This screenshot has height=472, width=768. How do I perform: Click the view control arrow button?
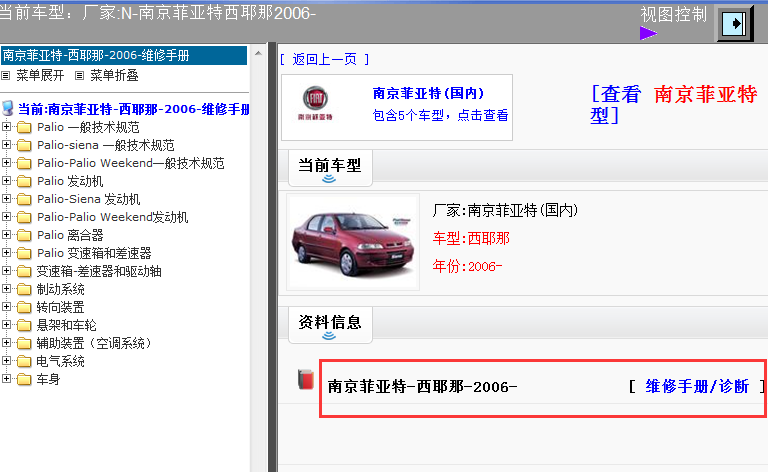click(x=735, y=23)
